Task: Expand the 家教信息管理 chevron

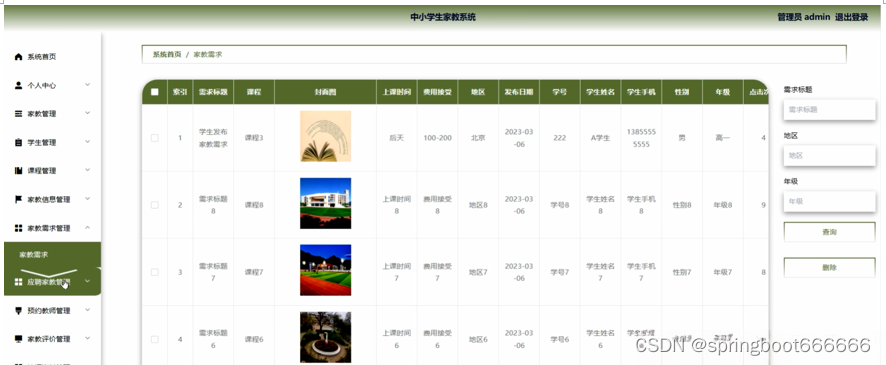Action: [x=88, y=199]
